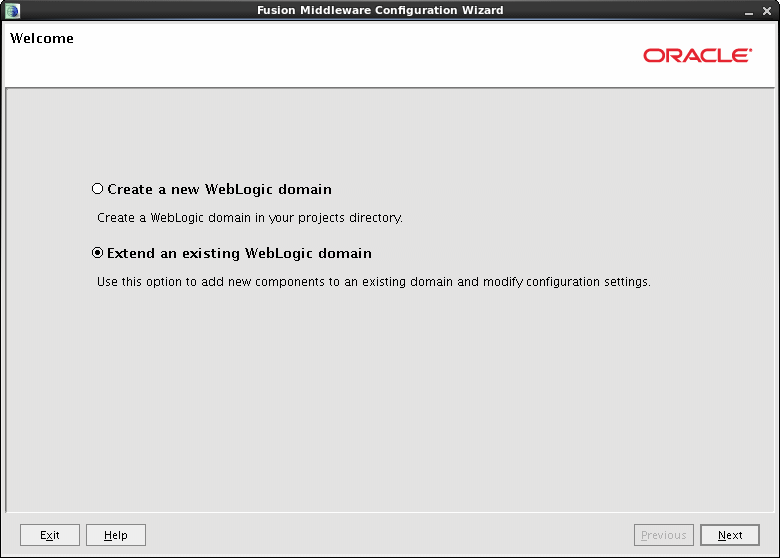Click empty space between Help and Previous buttons
This screenshot has width=780, height=558.
(x=390, y=535)
